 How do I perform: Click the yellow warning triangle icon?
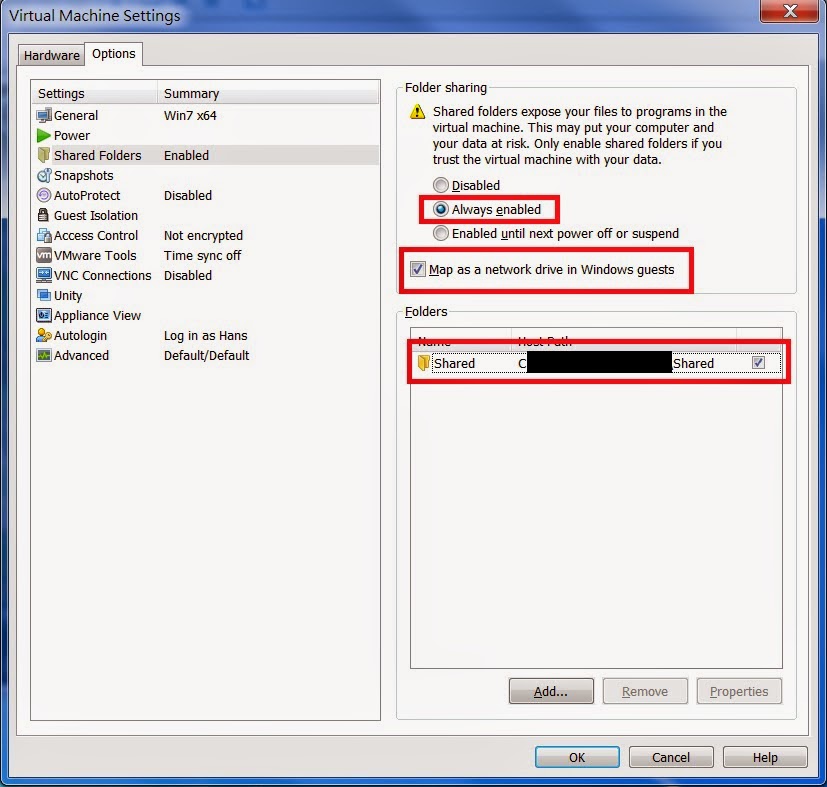[x=417, y=112]
